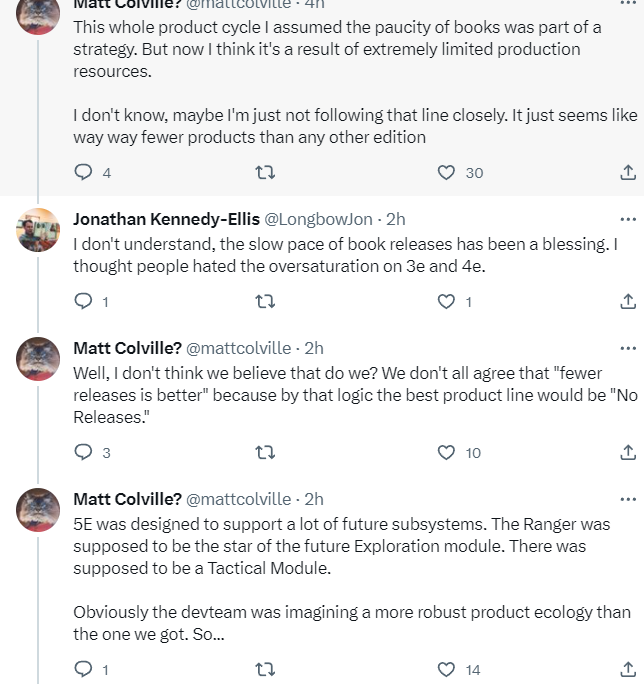Open more options on "5E was designed" tweet

[x=628, y=499]
